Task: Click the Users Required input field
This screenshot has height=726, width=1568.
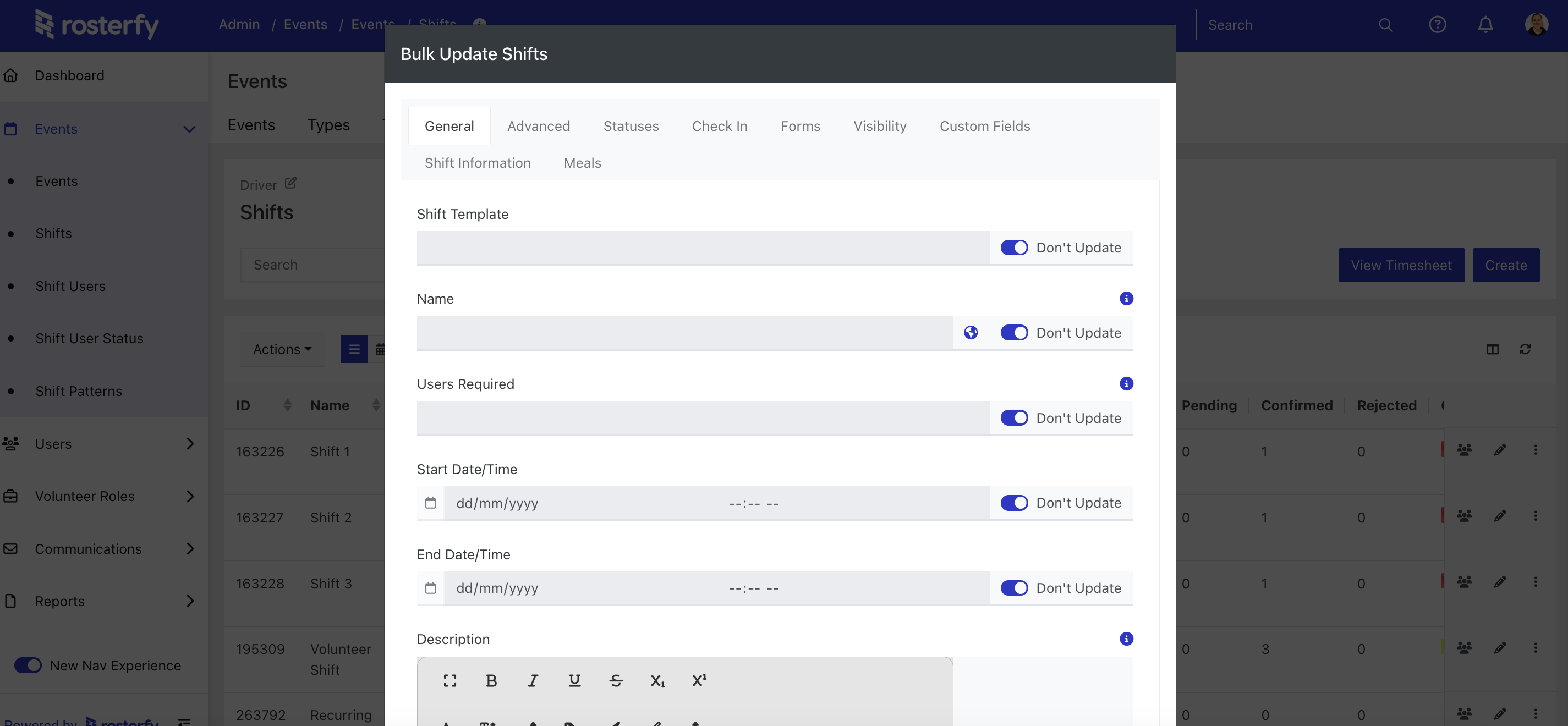Action: (x=703, y=417)
